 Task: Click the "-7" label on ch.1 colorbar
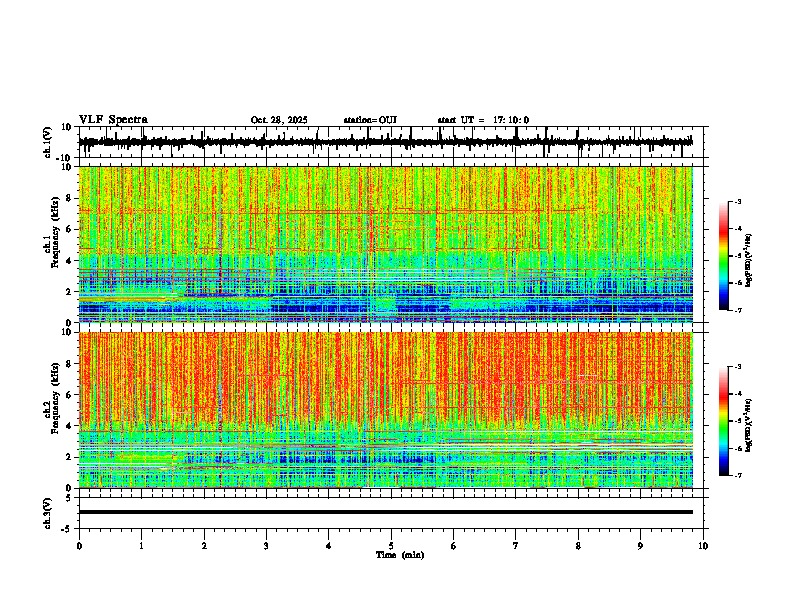pyautogui.click(x=738, y=311)
